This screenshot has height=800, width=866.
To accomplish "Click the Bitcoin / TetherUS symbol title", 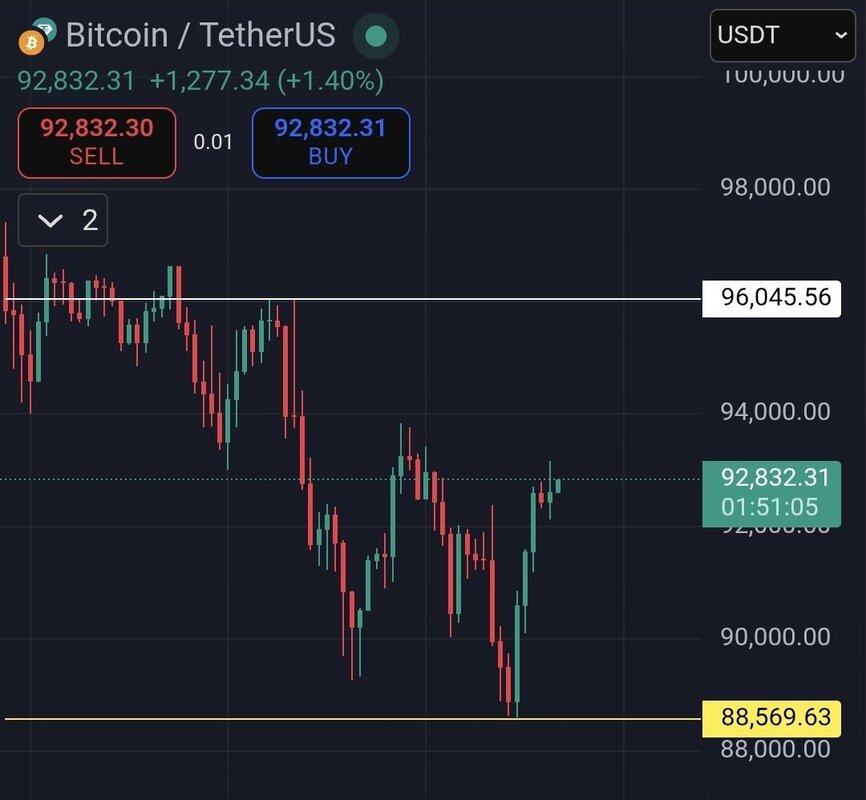I will pyautogui.click(x=200, y=36).
